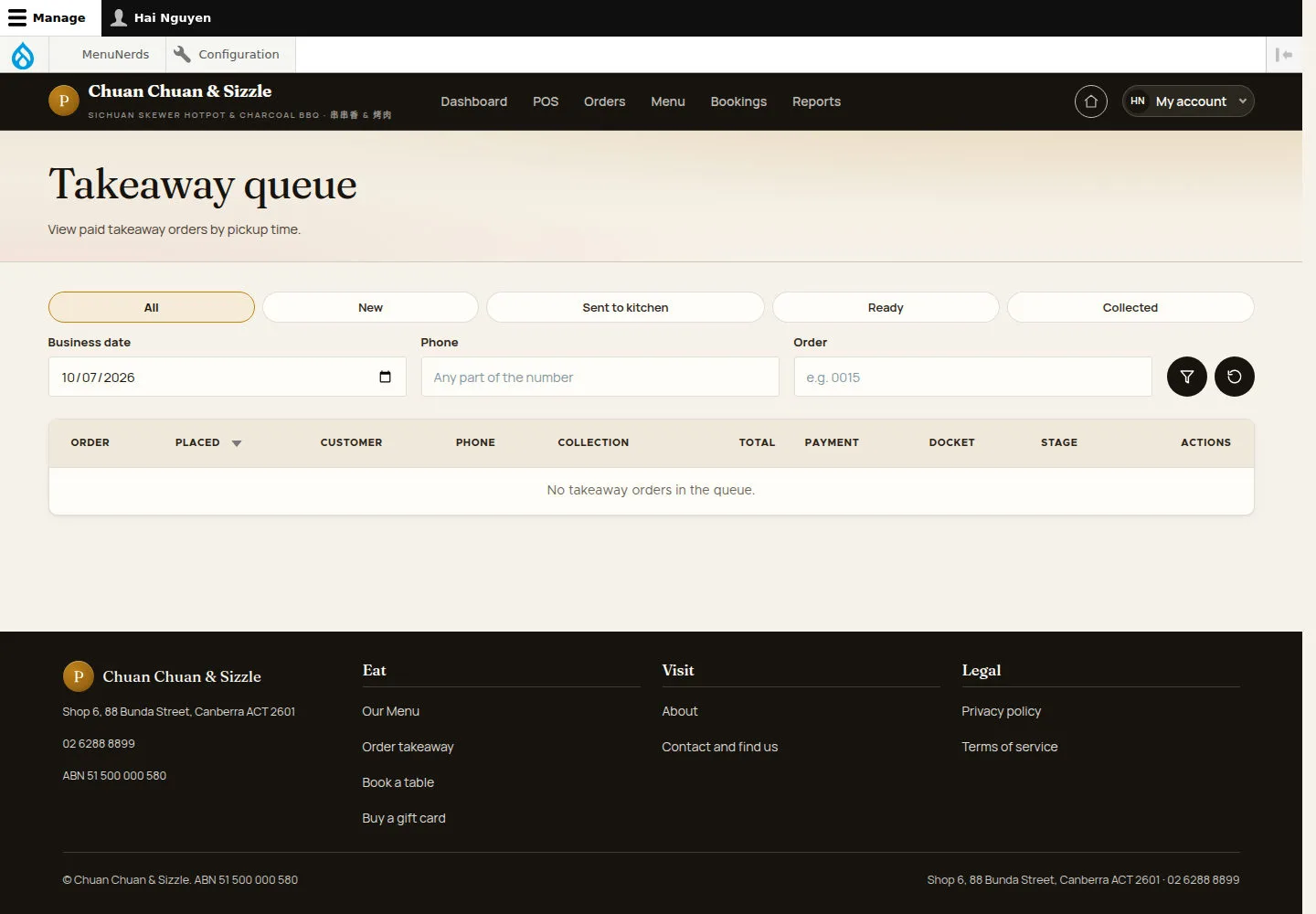The image size is (1316, 914).
Task: Open the Terms of service link
Action: click(1009, 747)
